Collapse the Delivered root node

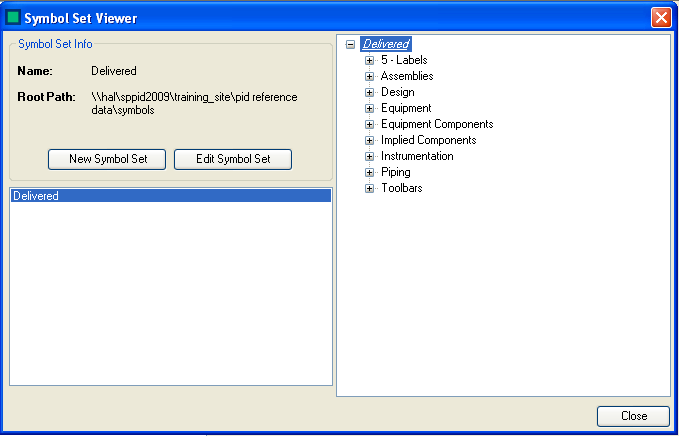pos(350,44)
